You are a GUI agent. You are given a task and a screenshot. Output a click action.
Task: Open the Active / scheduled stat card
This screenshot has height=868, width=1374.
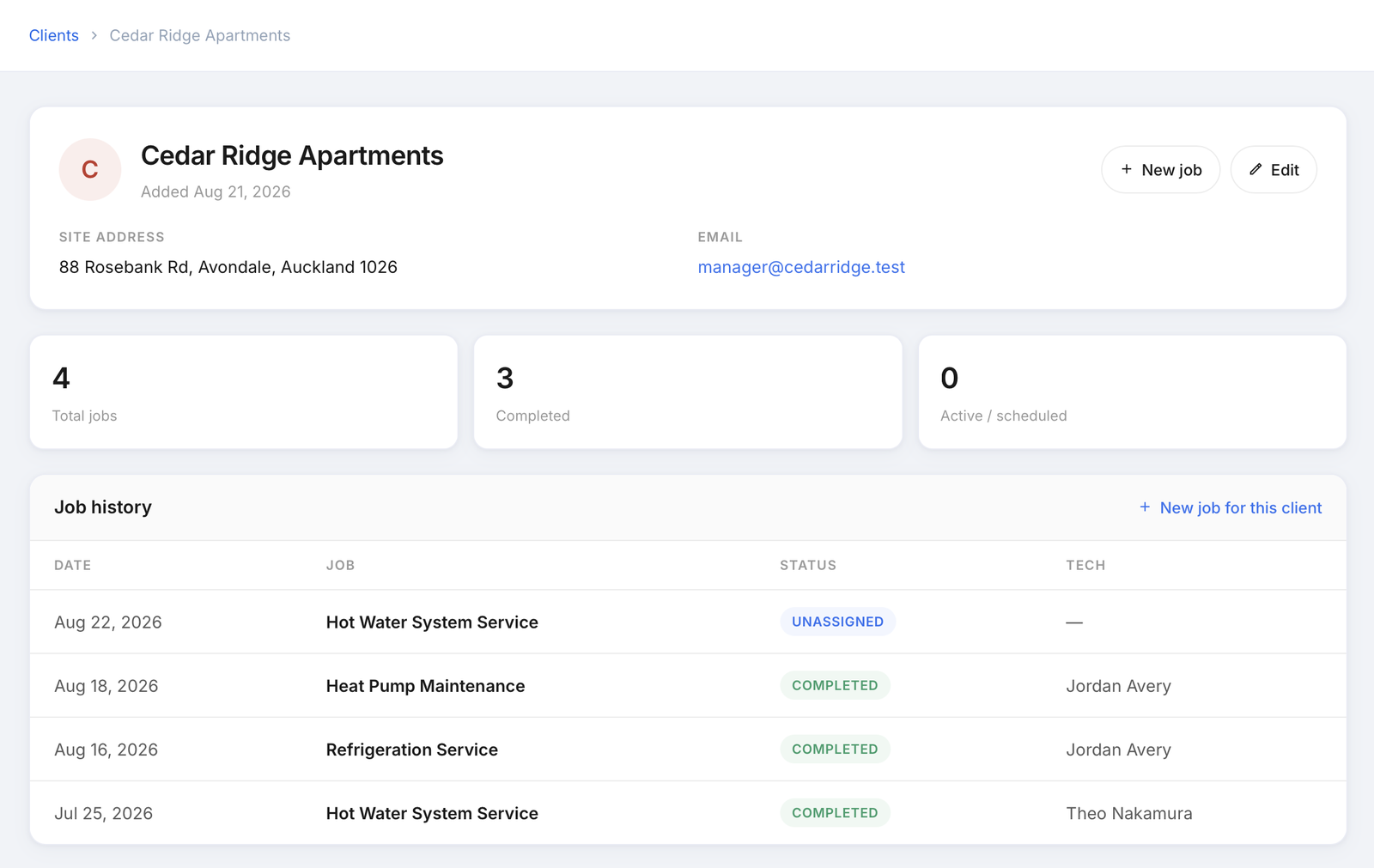click(x=1133, y=392)
